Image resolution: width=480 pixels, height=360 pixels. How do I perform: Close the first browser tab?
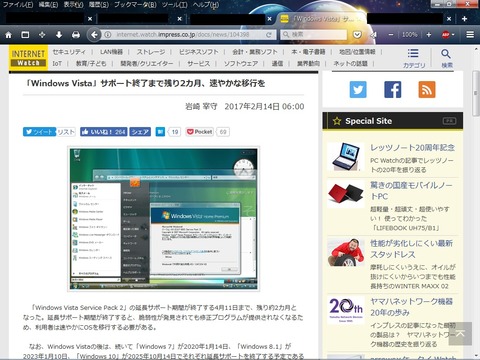pos(90,19)
